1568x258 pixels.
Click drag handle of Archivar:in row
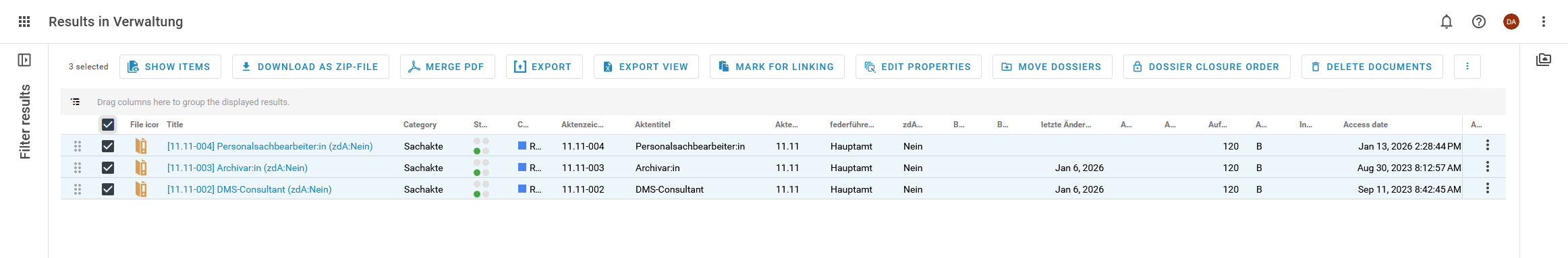pyautogui.click(x=78, y=168)
